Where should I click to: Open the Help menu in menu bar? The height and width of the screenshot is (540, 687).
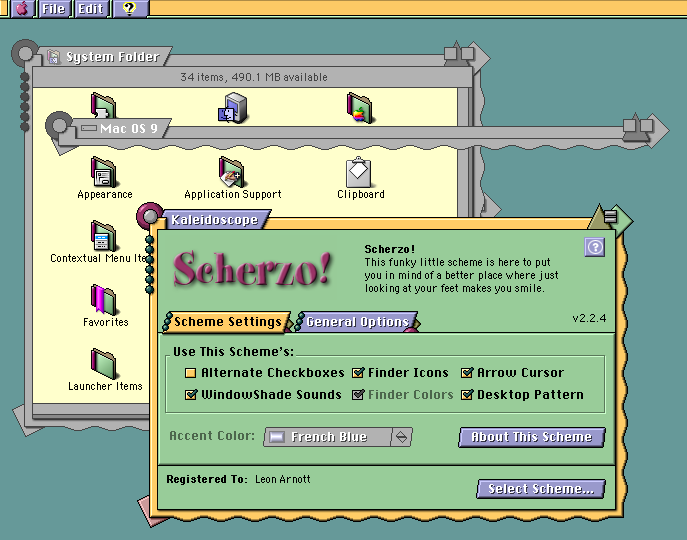click(129, 9)
